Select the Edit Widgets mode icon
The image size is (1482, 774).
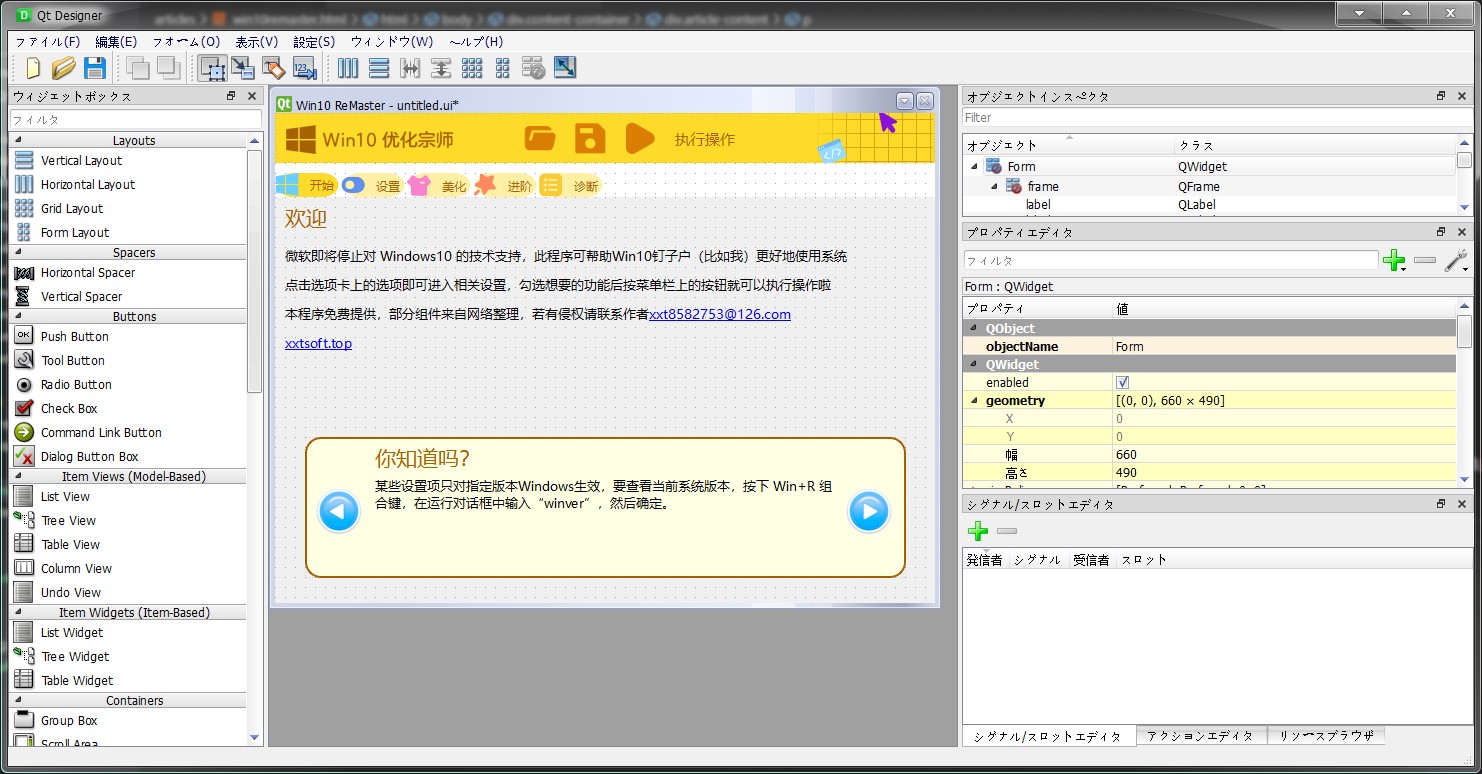point(212,68)
